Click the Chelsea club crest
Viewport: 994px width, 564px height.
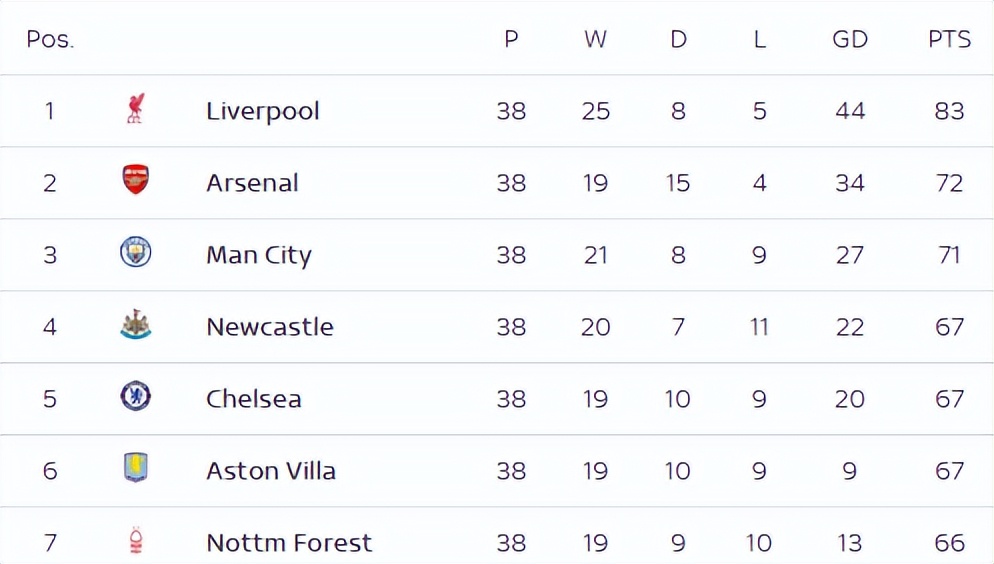tap(136, 397)
